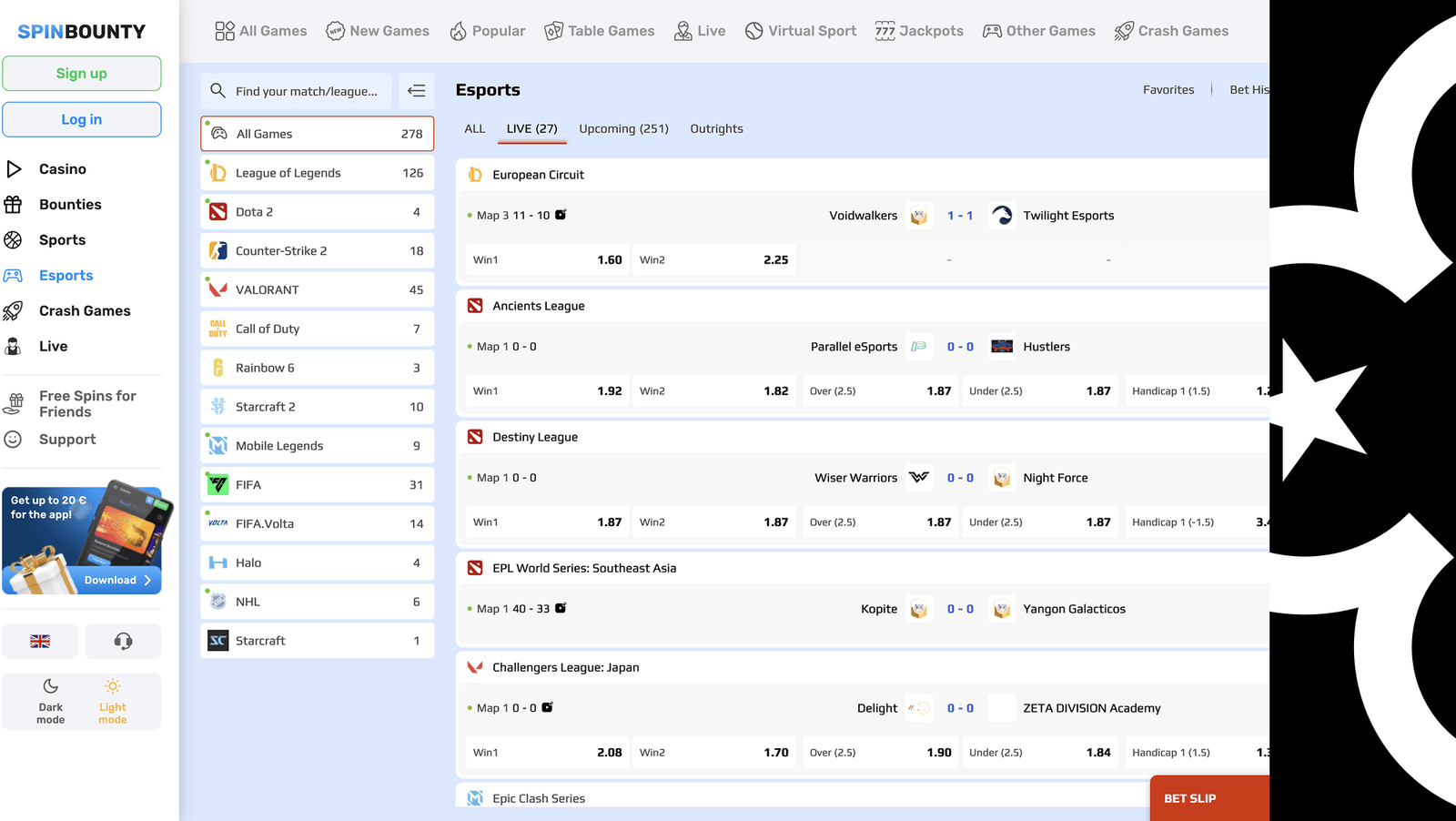The height and width of the screenshot is (821, 1456).
Task: Open the Outrights tab
Action: pos(716,129)
